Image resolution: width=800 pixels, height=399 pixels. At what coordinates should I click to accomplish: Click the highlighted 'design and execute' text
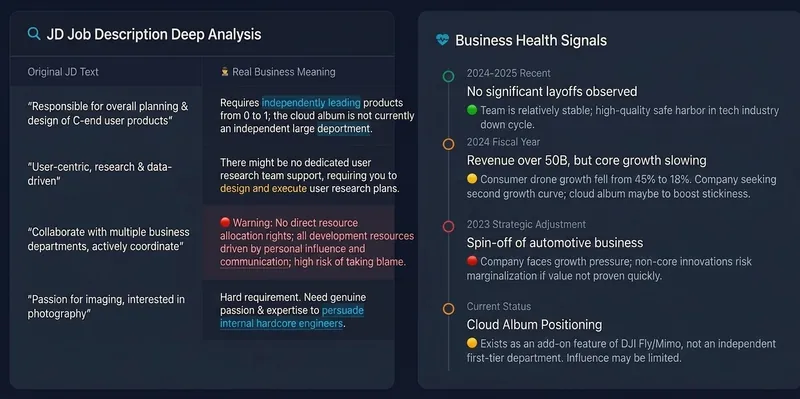click(264, 188)
